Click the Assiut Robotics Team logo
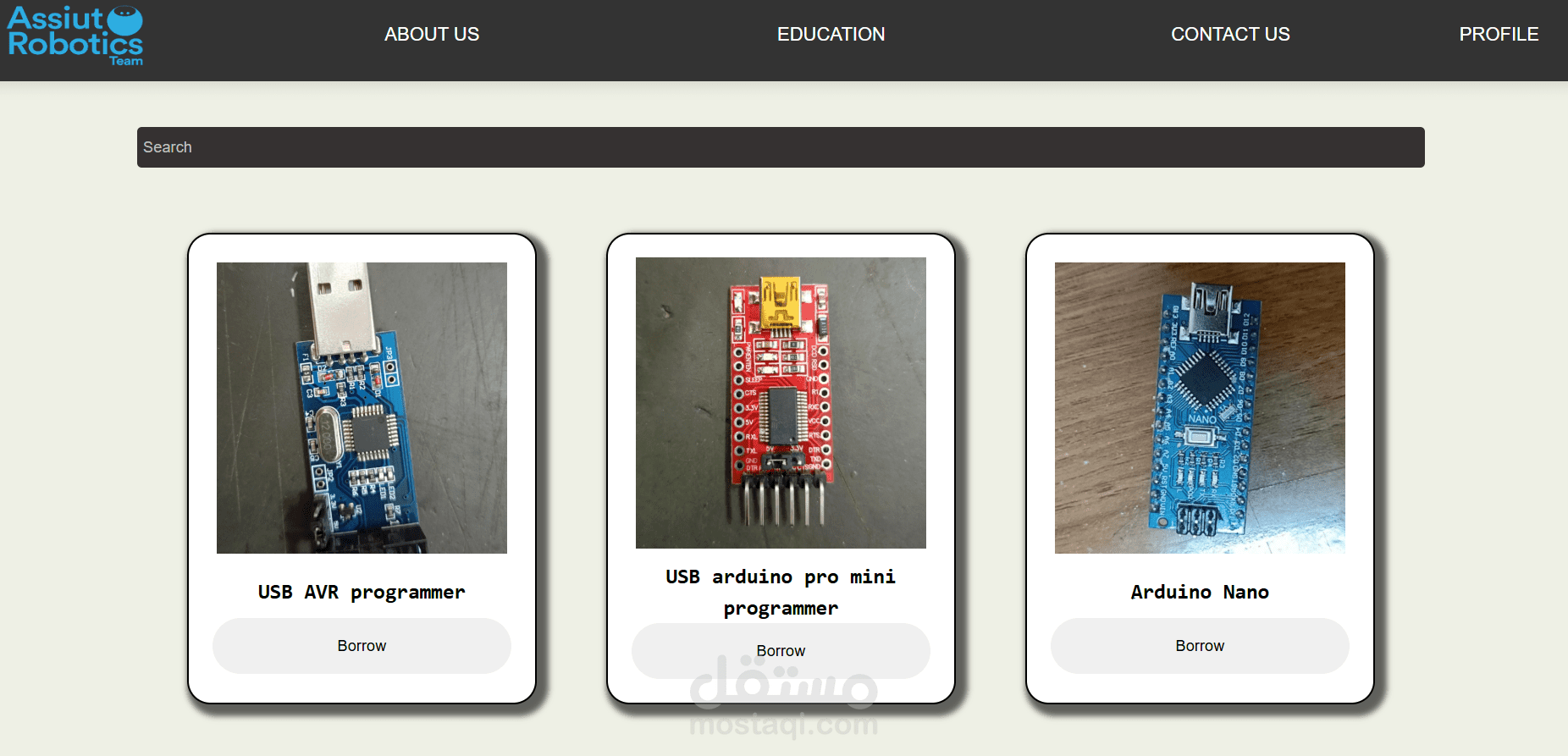This screenshot has height=756, width=1568. [75, 36]
